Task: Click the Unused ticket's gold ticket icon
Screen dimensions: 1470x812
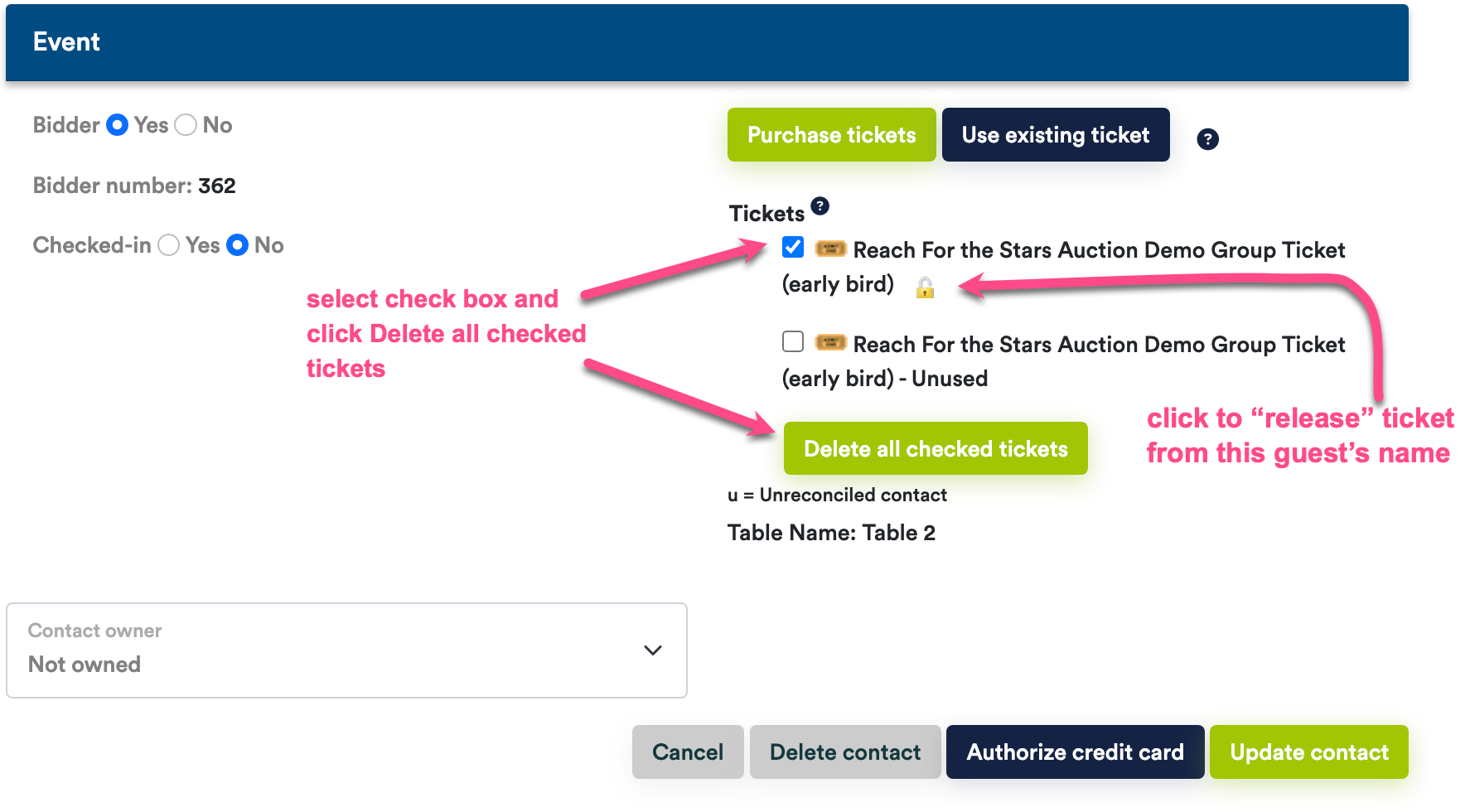Action: (x=830, y=342)
